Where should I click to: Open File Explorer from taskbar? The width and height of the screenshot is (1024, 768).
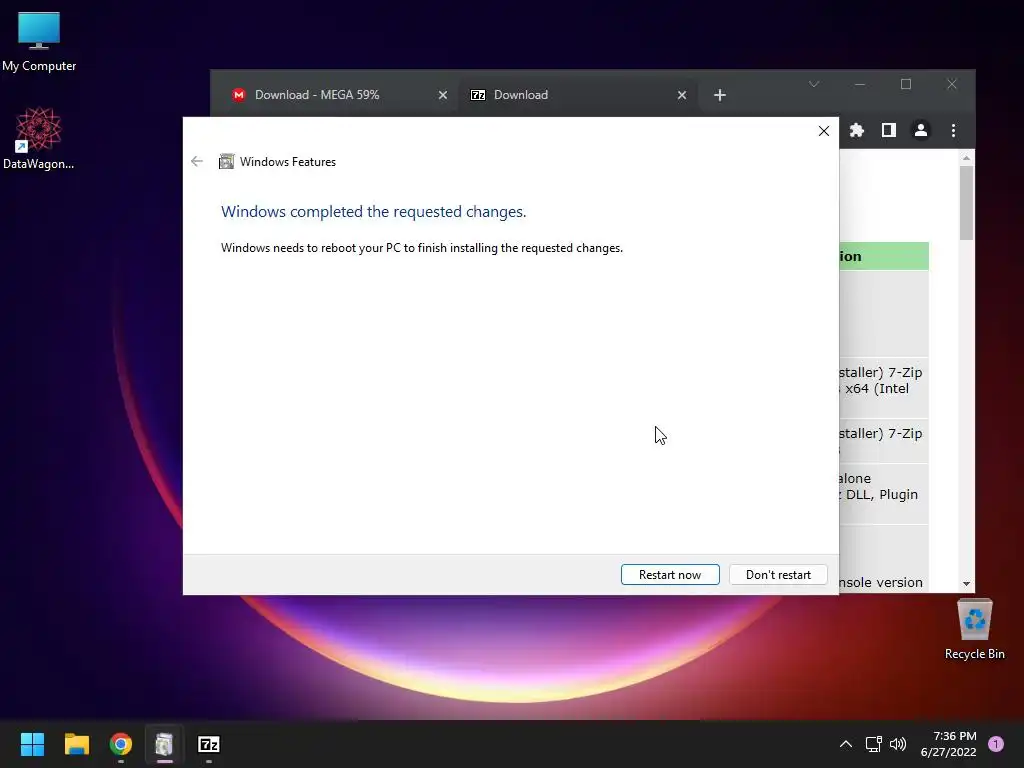[76, 744]
